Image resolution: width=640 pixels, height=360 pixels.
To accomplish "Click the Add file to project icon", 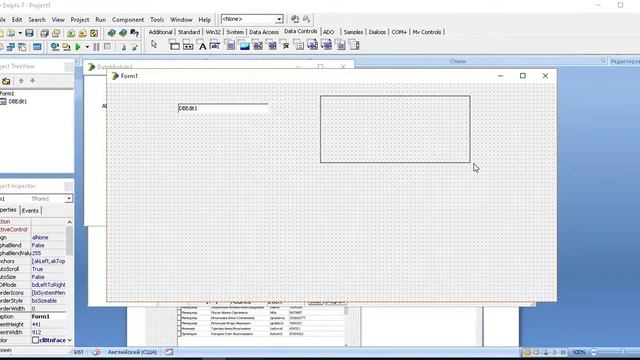I will (71, 33).
